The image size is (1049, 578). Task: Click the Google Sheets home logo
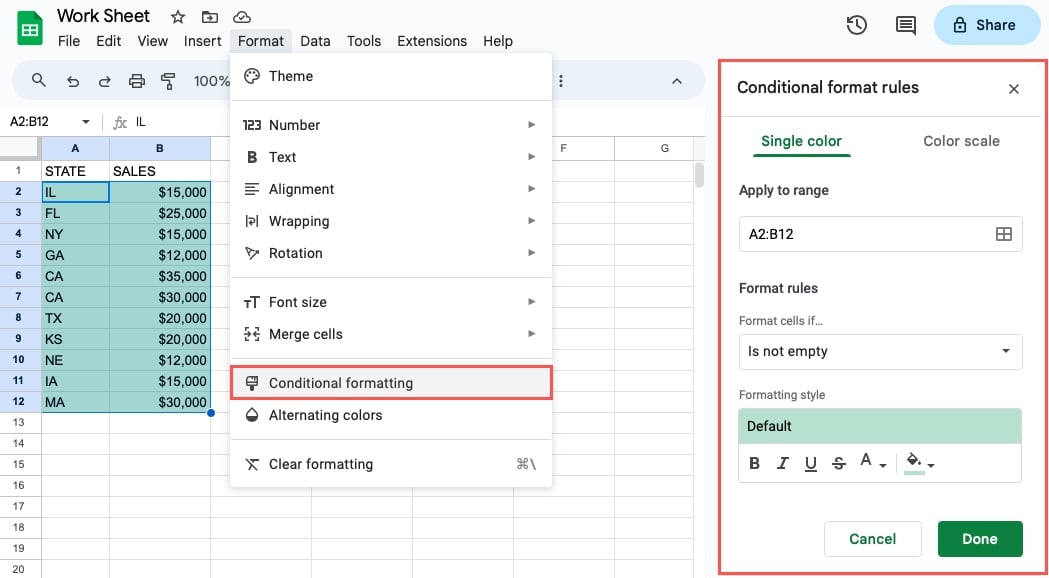coord(29,28)
